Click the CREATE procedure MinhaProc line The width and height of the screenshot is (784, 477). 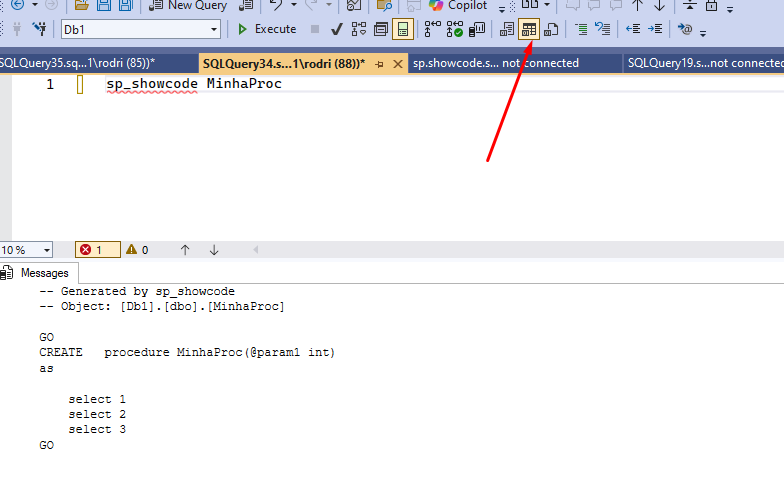(187, 352)
